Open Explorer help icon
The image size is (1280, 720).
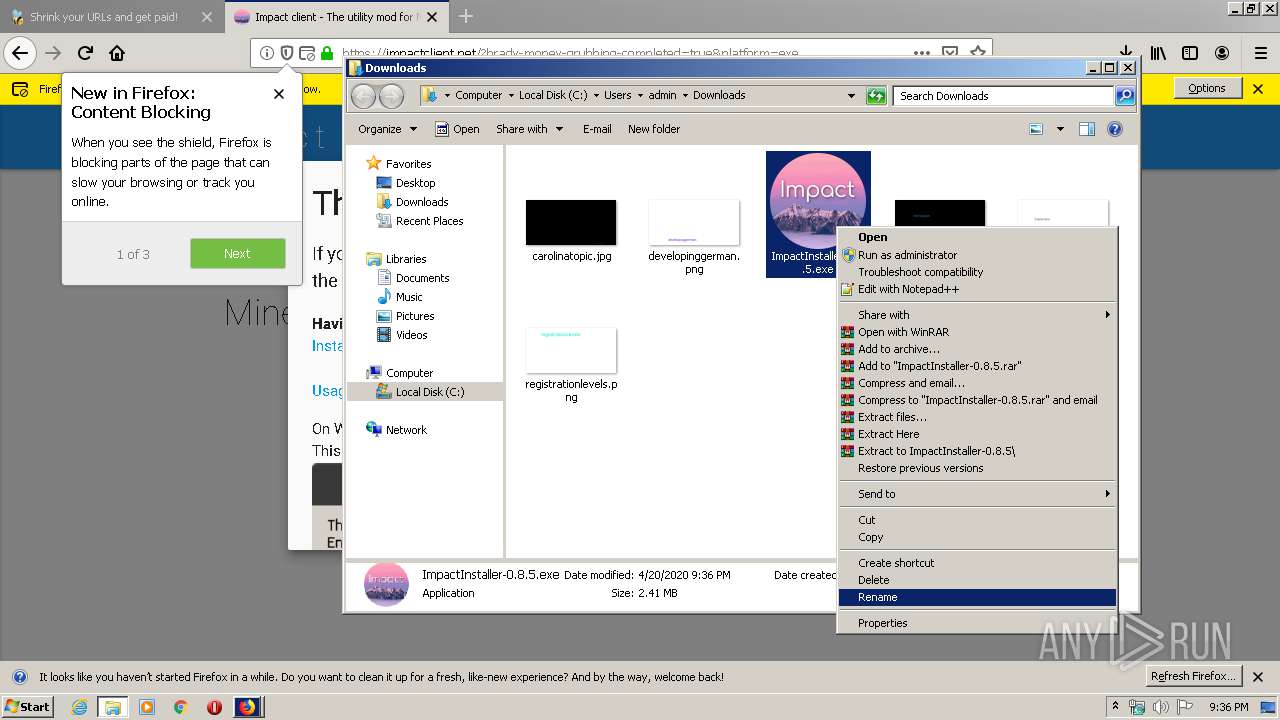click(x=1115, y=129)
